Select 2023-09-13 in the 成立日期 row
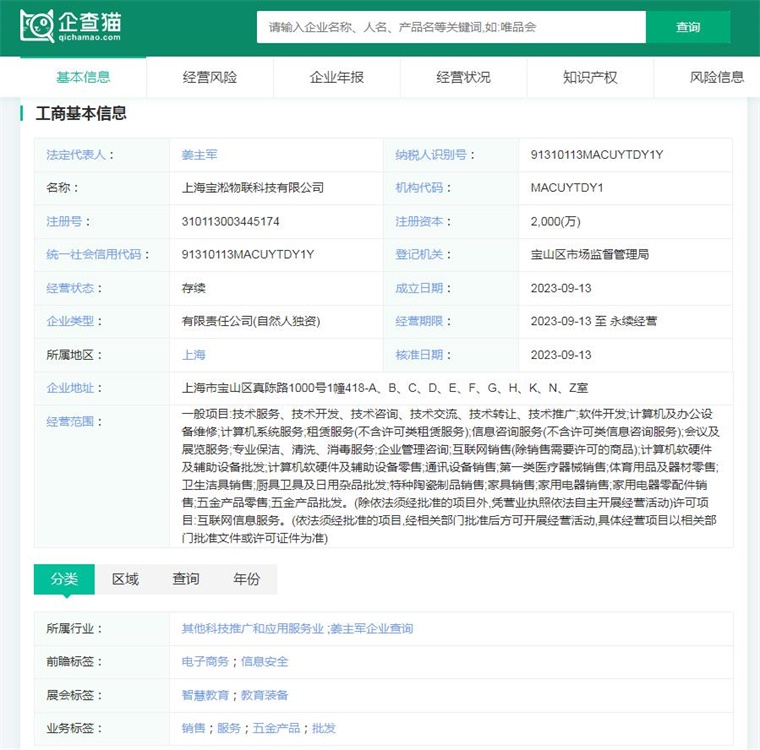The image size is (760, 750). pyautogui.click(x=561, y=288)
